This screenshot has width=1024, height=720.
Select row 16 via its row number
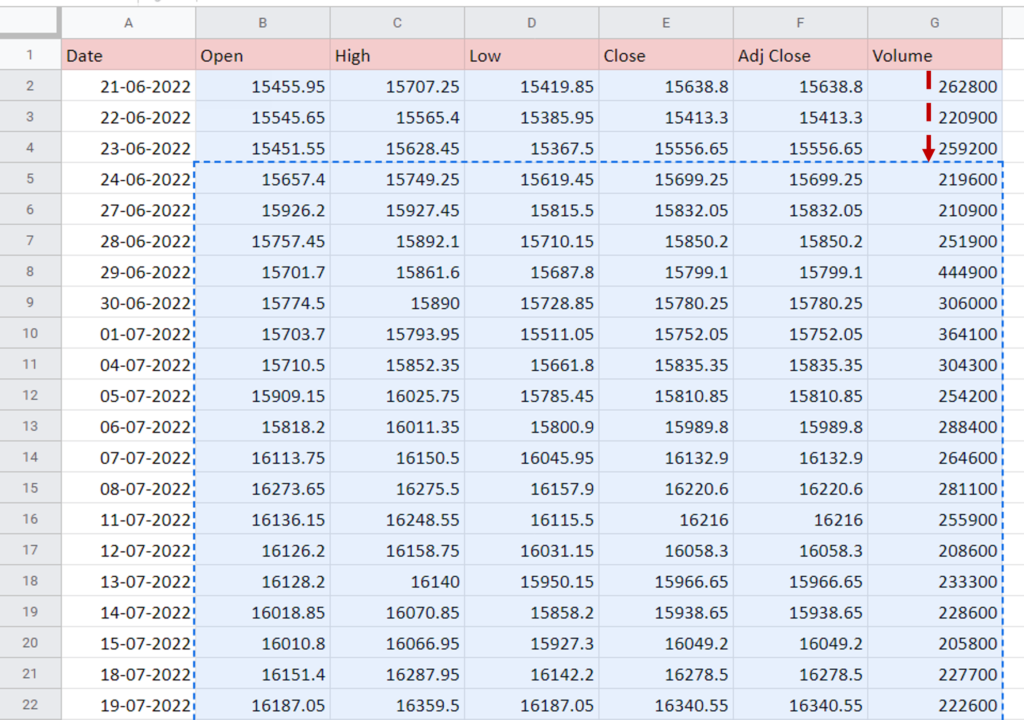pyautogui.click(x=30, y=519)
